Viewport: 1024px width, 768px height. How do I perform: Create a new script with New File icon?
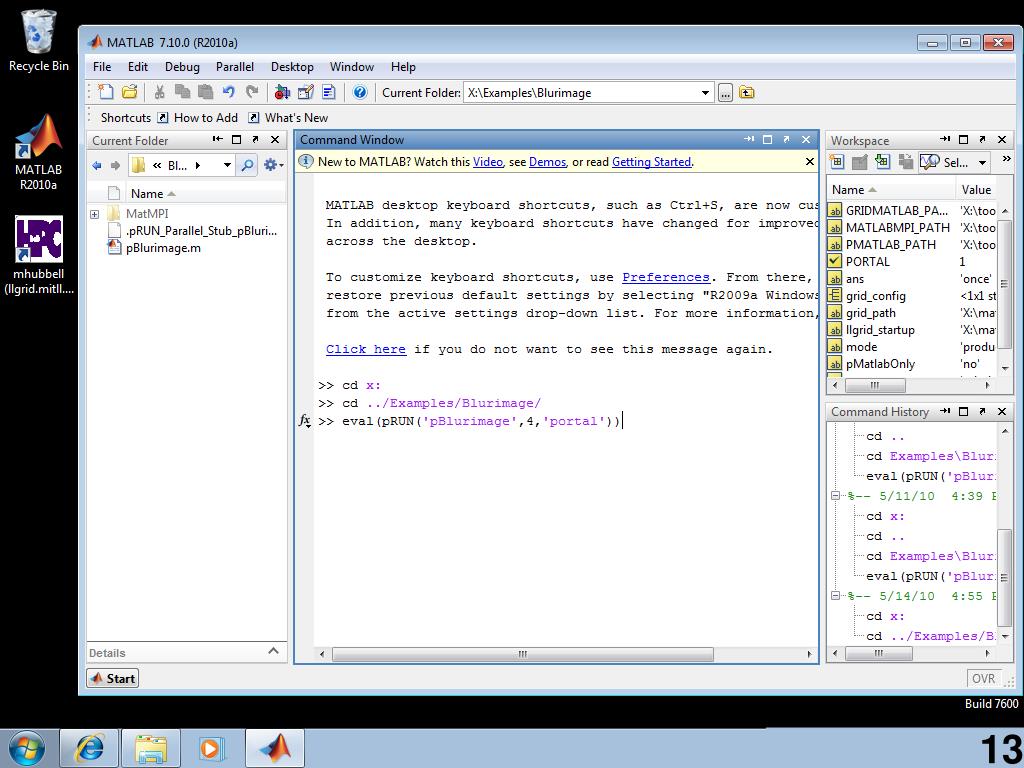(x=105, y=92)
